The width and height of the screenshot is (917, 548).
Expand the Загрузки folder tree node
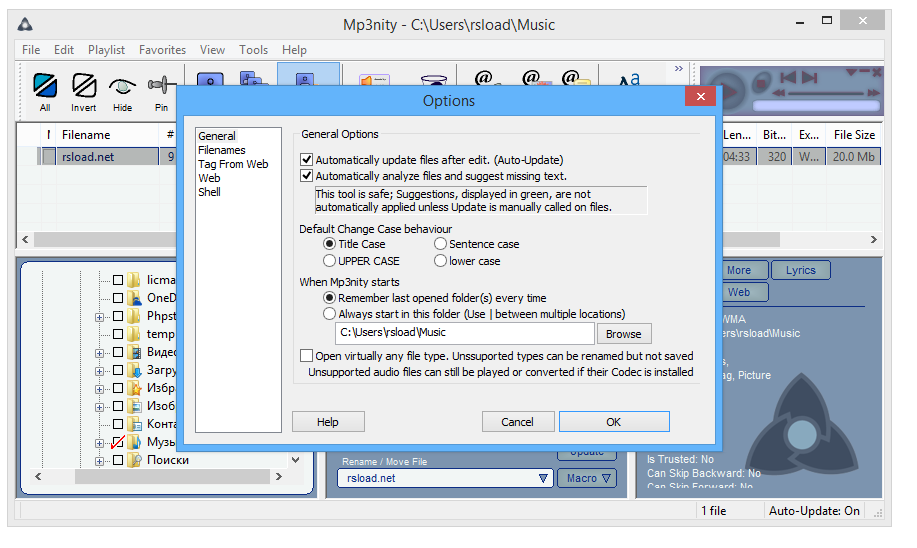pos(99,371)
